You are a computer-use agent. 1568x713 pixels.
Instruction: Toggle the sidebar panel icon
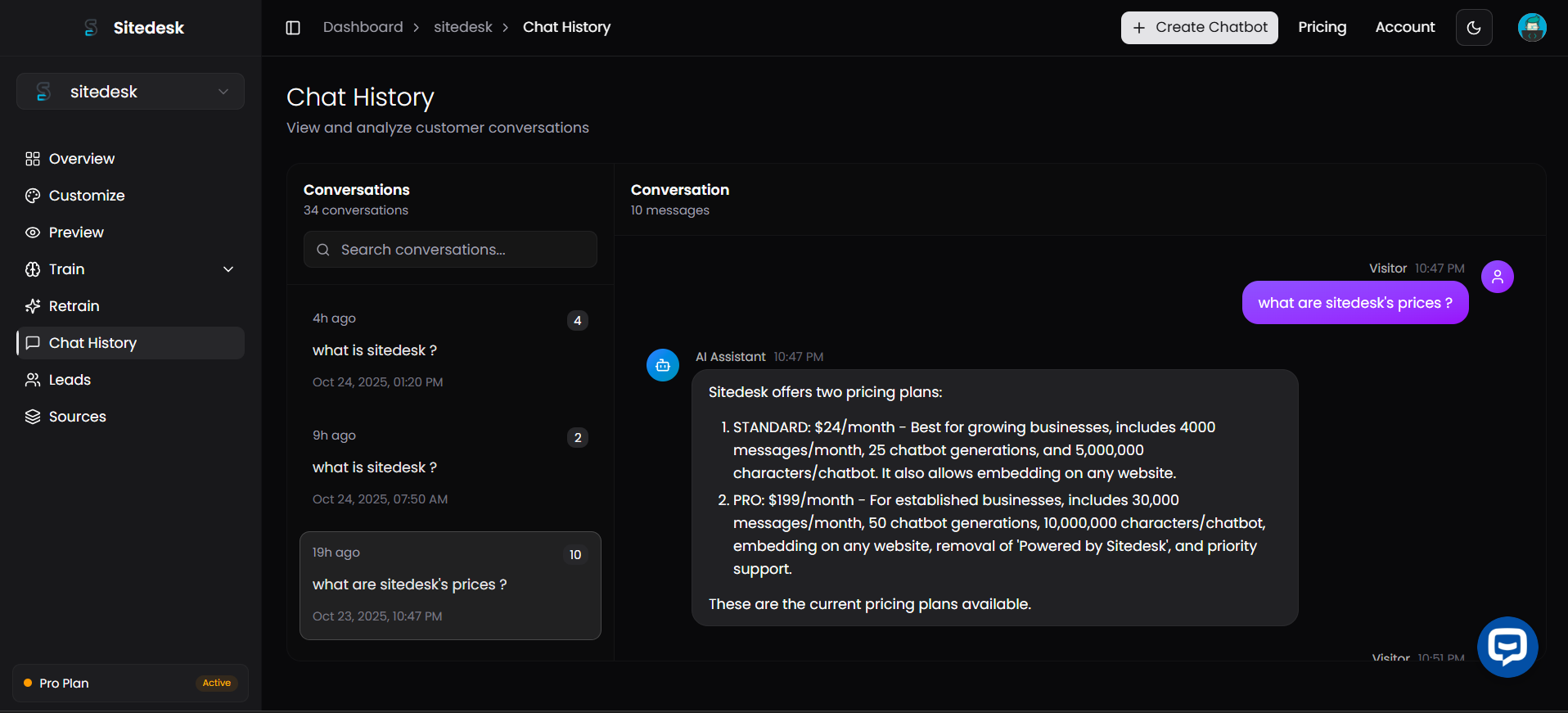(293, 28)
